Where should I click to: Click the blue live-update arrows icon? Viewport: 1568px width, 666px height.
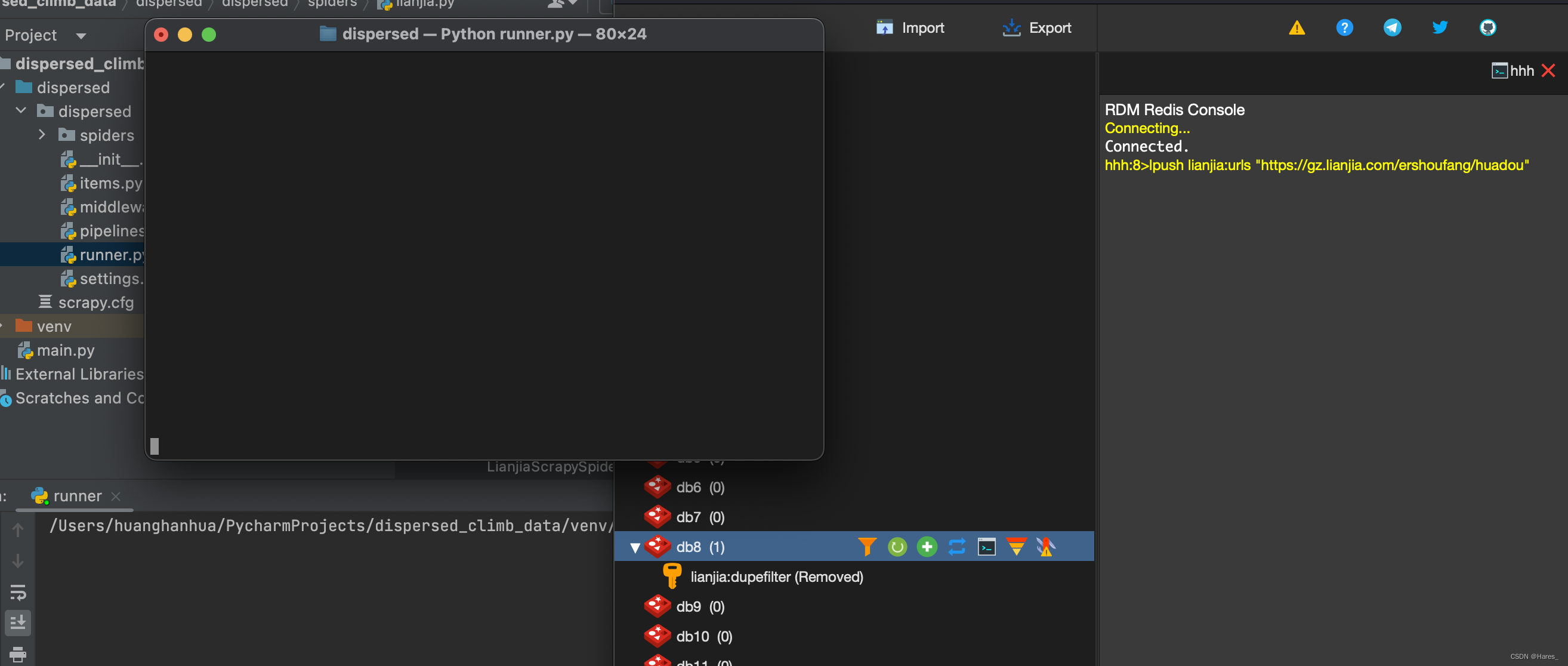click(956, 547)
